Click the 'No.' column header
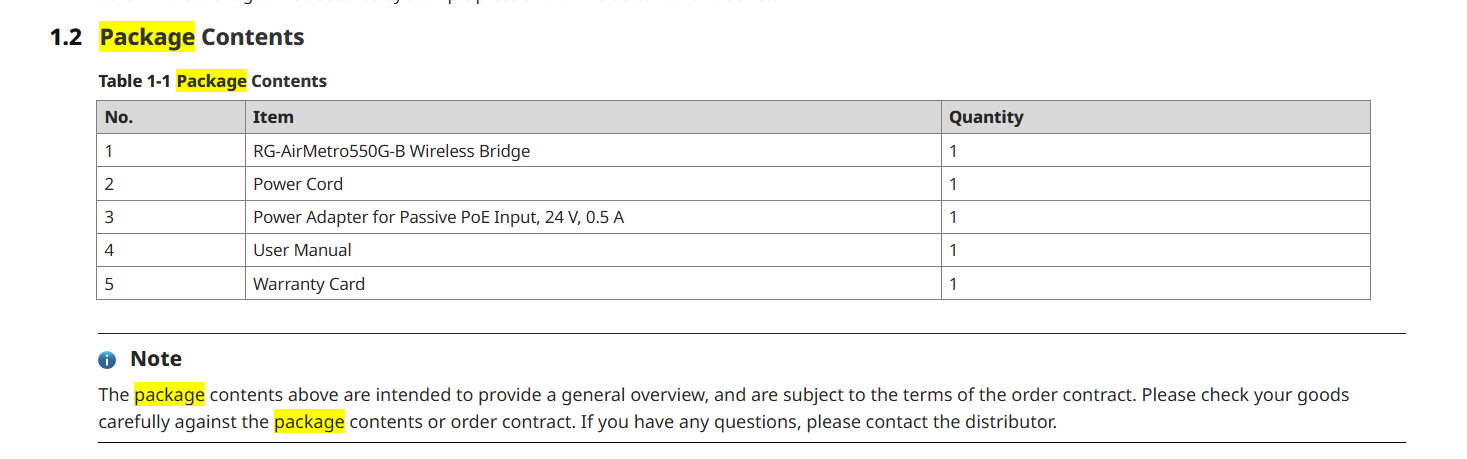 [x=171, y=117]
